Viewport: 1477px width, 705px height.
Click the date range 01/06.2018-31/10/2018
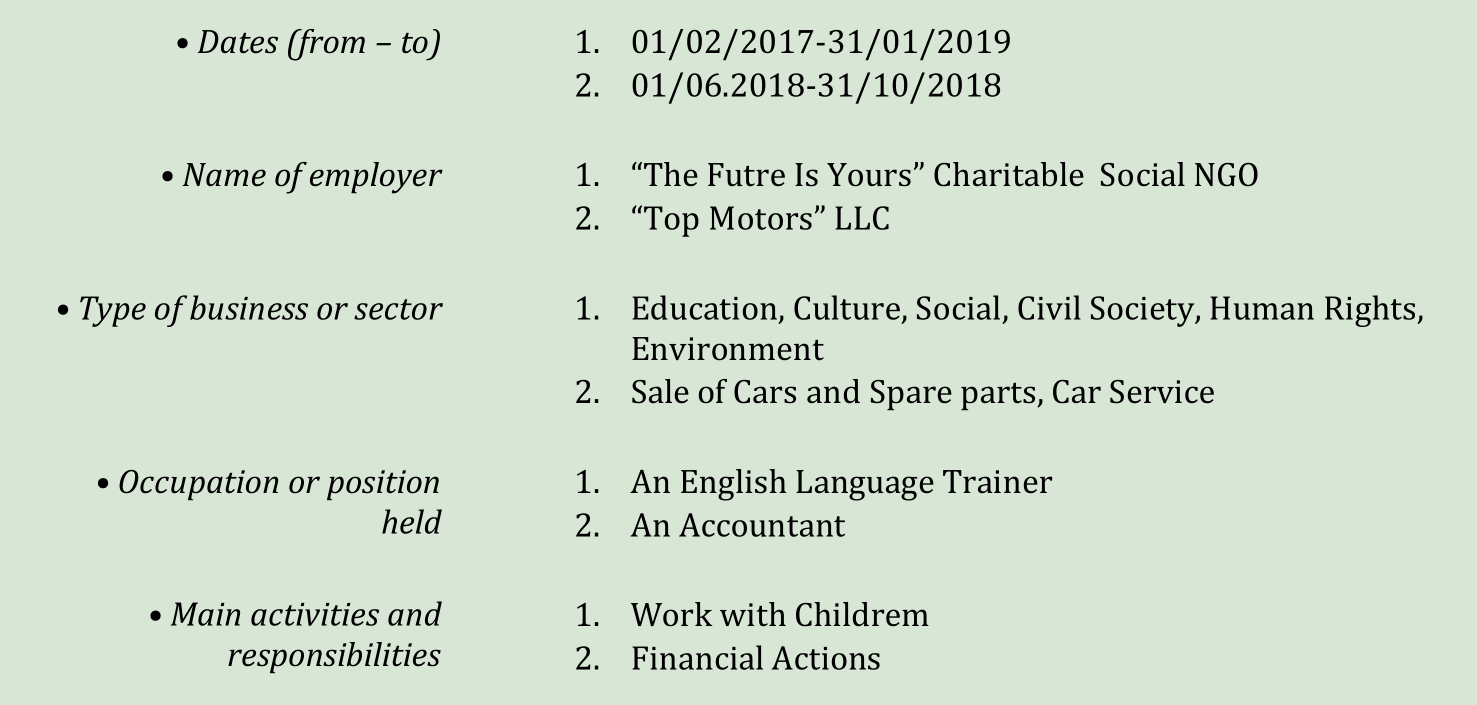click(815, 86)
